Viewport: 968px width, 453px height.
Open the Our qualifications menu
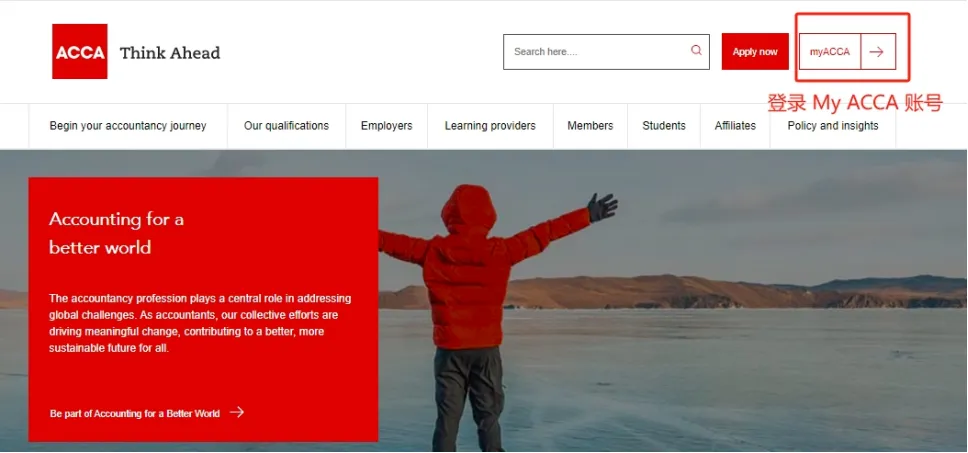(286, 126)
